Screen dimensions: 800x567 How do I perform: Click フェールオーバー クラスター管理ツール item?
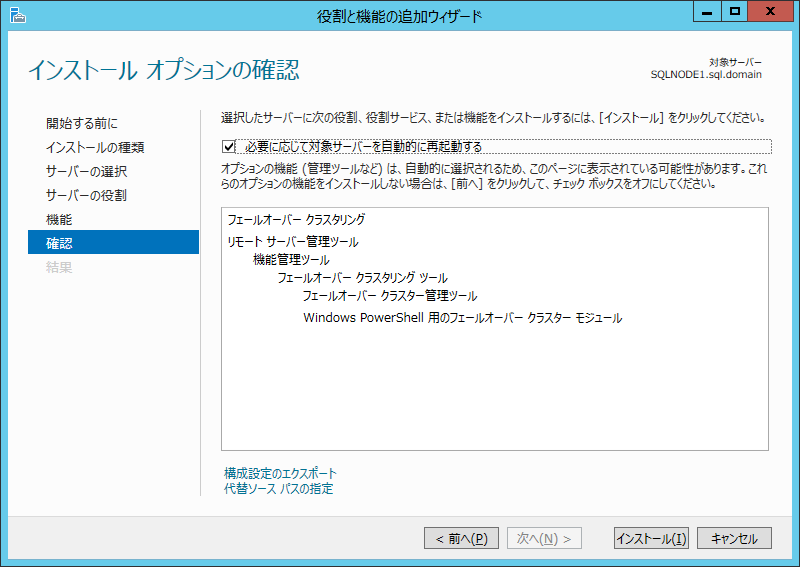tap(389, 296)
